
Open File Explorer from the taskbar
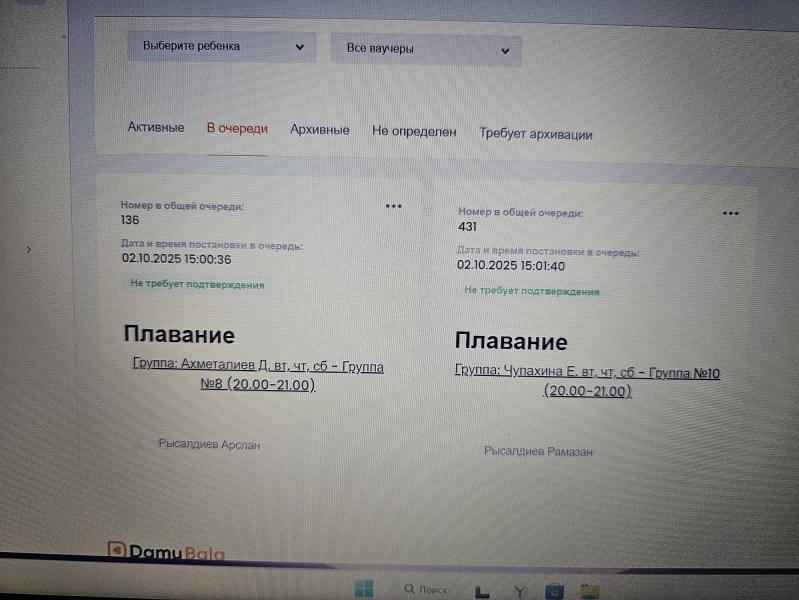point(589,590)
